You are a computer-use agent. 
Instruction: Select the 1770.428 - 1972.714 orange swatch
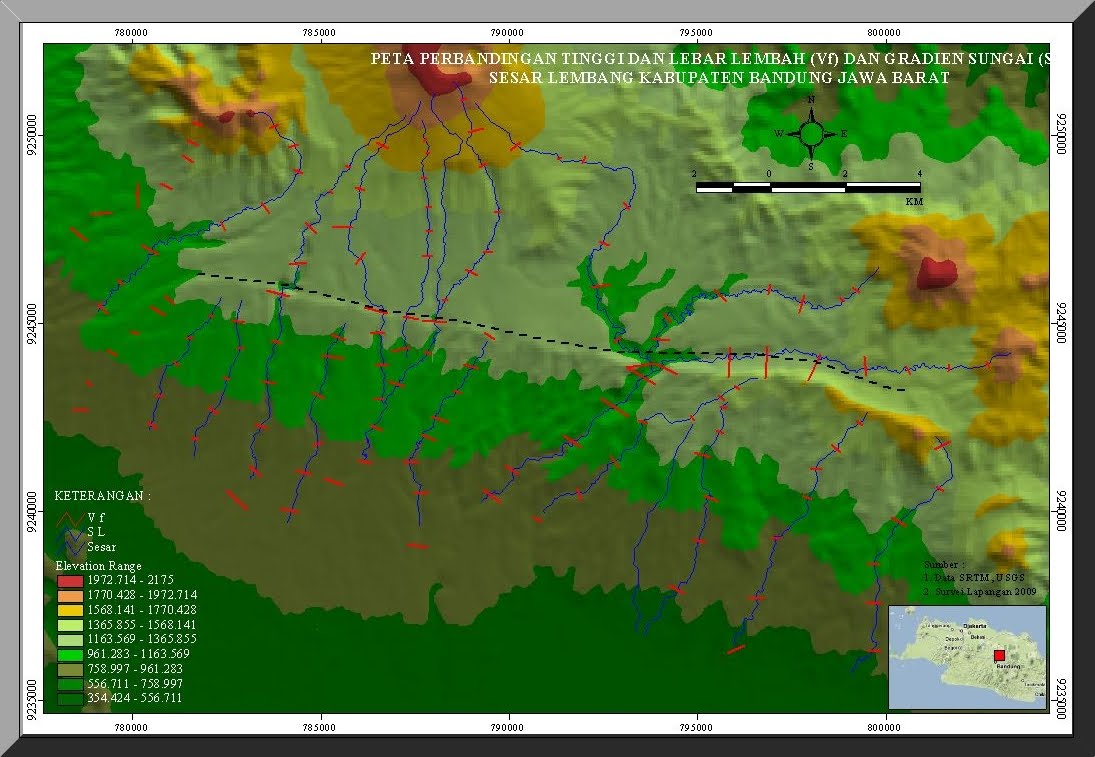point(69,595)
